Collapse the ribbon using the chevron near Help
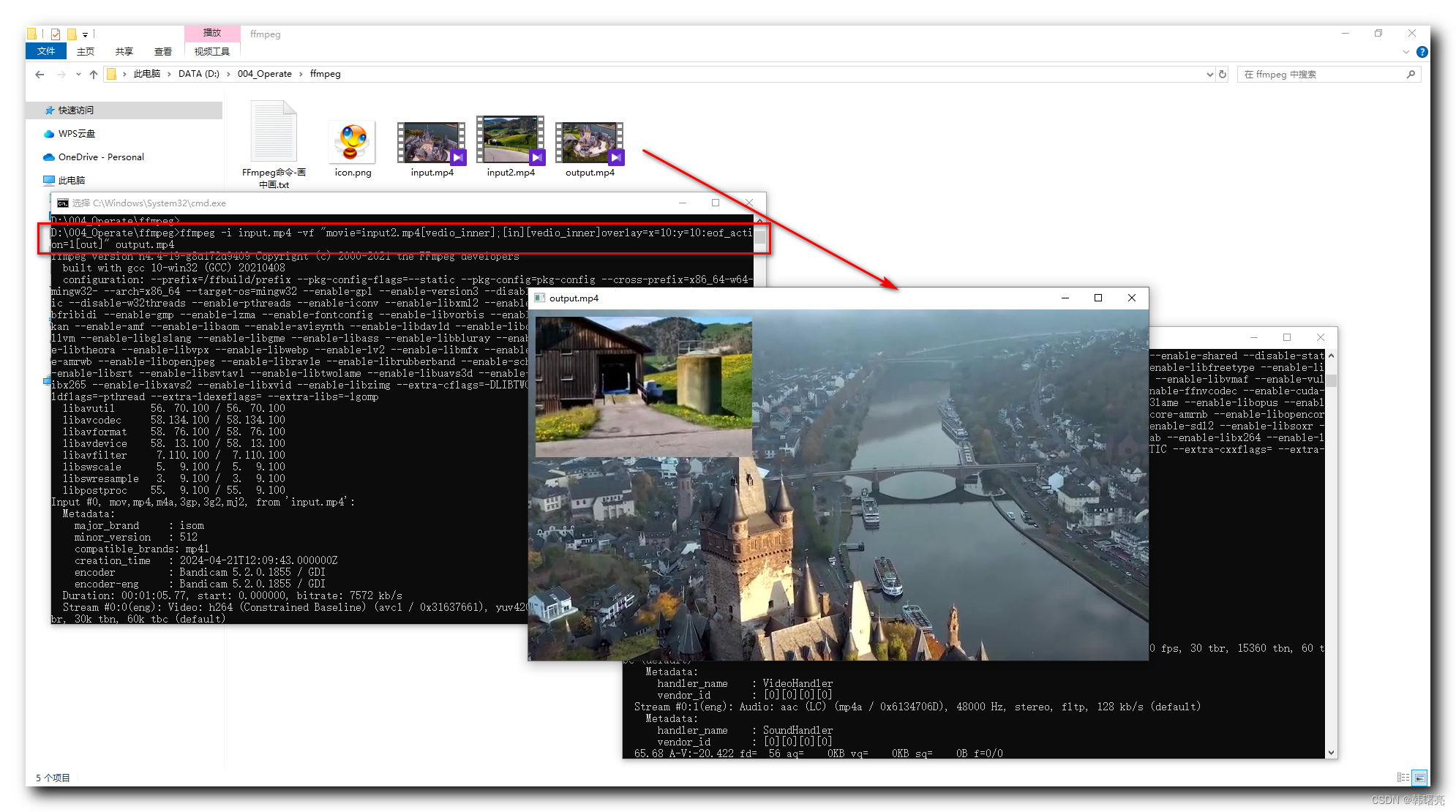The image size is (1456, 812). [x=1406, y=52]
